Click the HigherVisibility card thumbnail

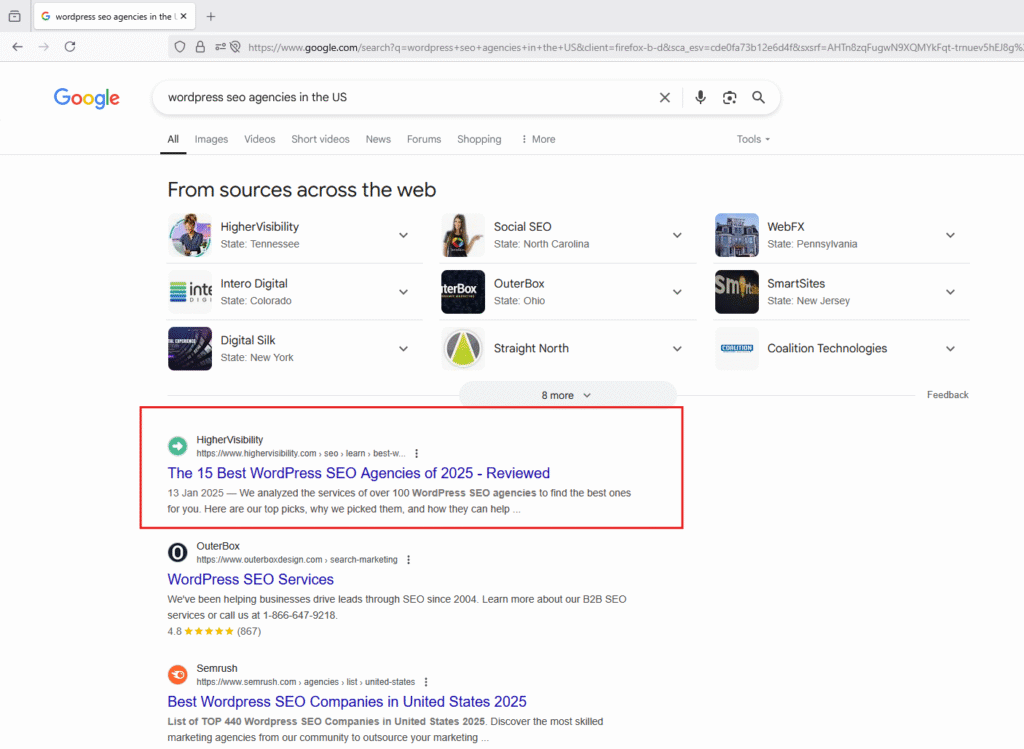click(190, 235)
